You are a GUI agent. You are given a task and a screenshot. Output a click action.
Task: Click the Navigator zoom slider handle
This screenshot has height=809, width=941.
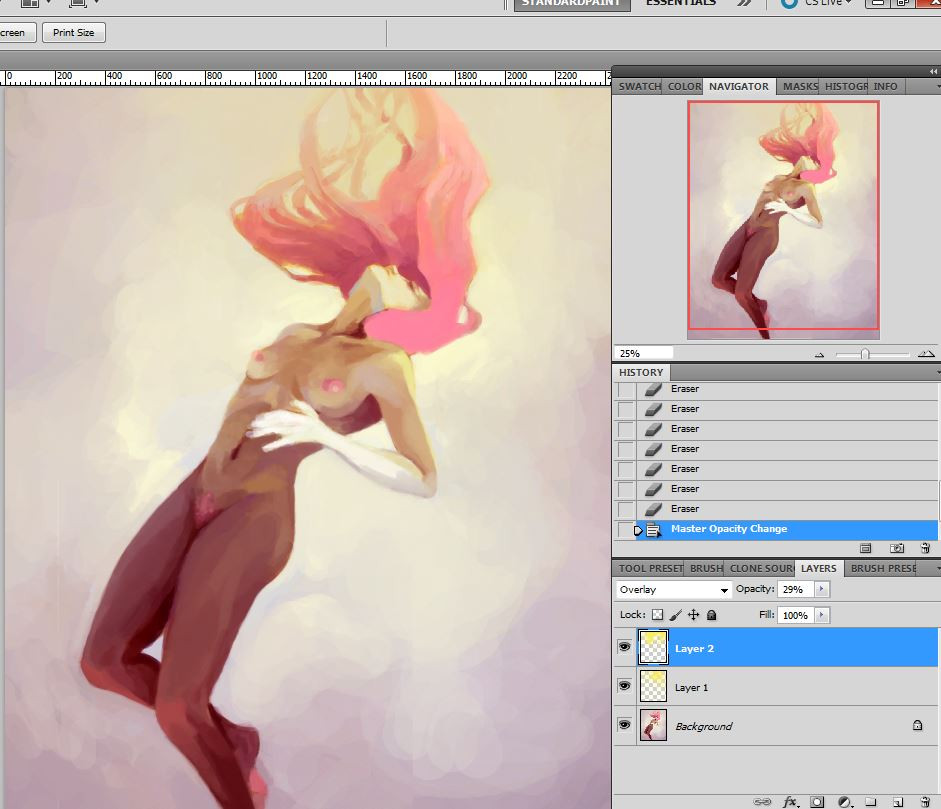865,354
